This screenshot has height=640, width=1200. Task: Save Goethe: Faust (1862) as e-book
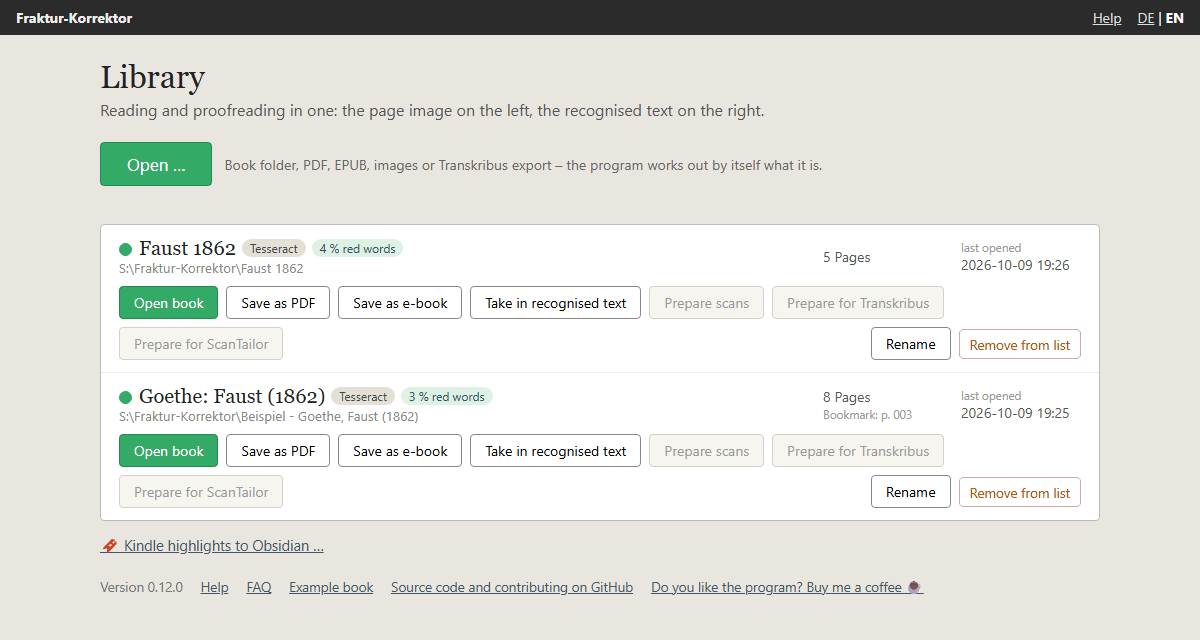(400, 451)
